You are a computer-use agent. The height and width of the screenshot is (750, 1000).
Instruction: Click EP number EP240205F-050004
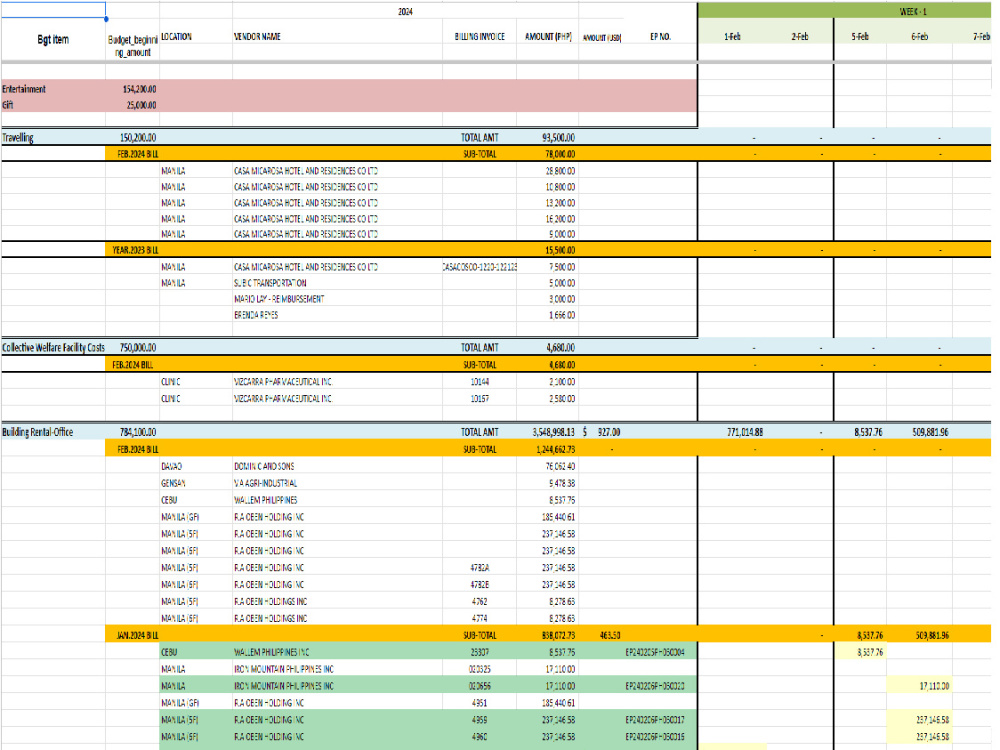click(x=655, y=652)
